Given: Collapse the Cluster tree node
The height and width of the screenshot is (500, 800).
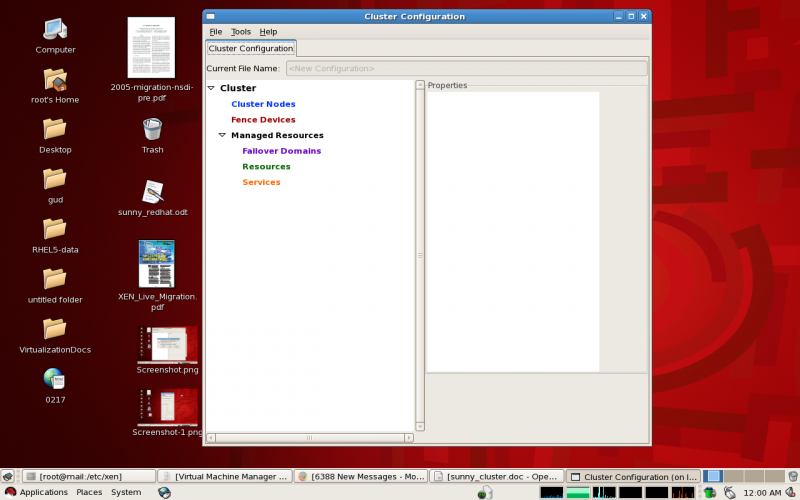Looking at the screenshot, I should point(211,88).
